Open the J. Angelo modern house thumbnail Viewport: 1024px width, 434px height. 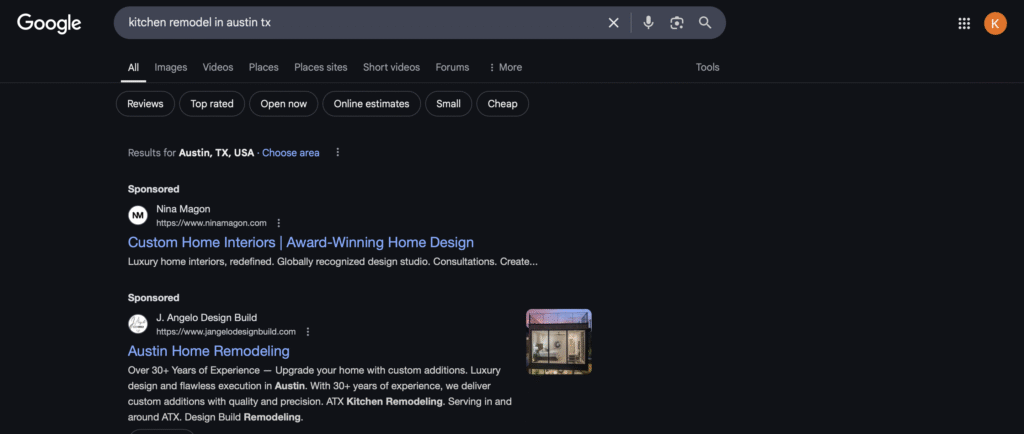(559, 341)
